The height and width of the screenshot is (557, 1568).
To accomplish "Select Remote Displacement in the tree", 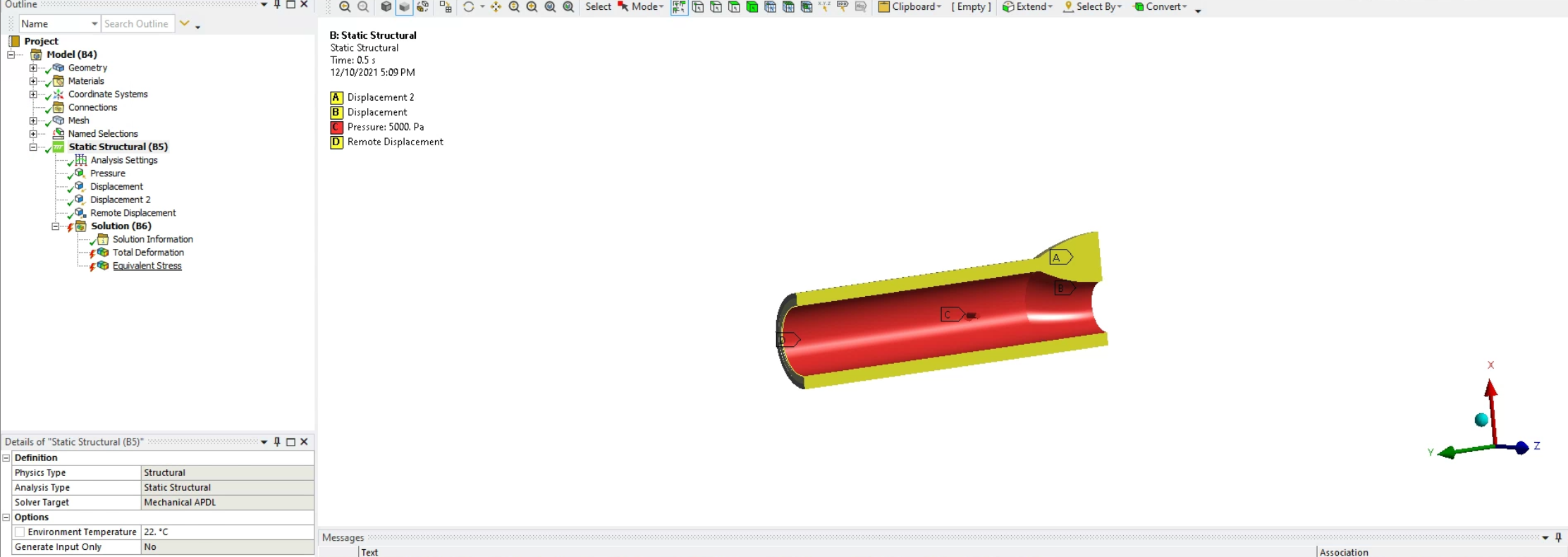I will (x=133, y=213).
